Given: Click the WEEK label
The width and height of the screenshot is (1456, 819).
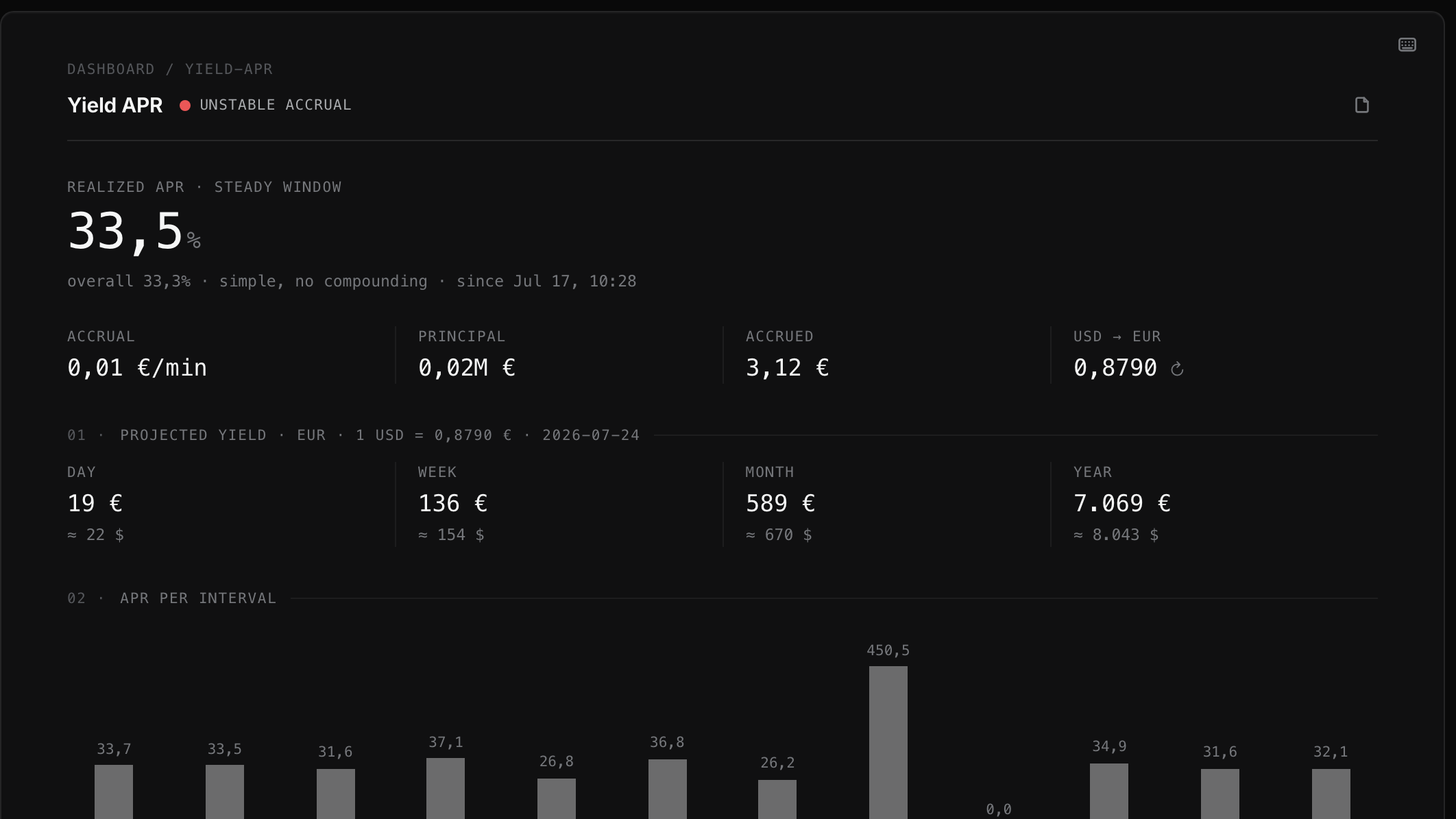Looking at the screenshot, I should tap(437, 472).
